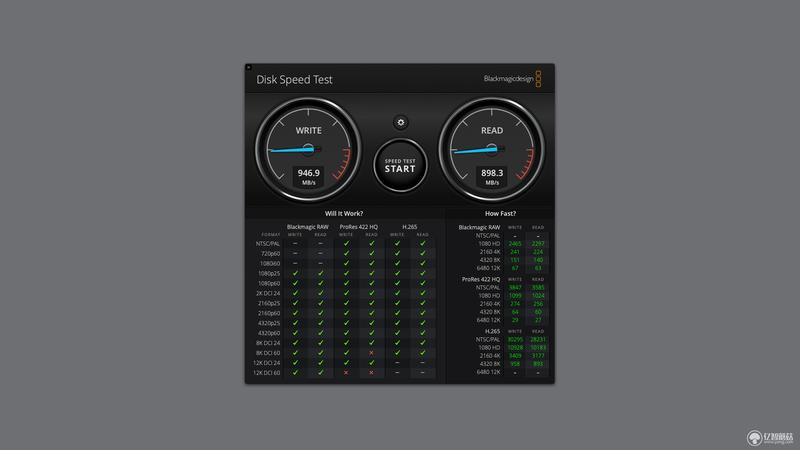Click the '4320p60' row label
800x450 pixels.
tap(269, 333)
